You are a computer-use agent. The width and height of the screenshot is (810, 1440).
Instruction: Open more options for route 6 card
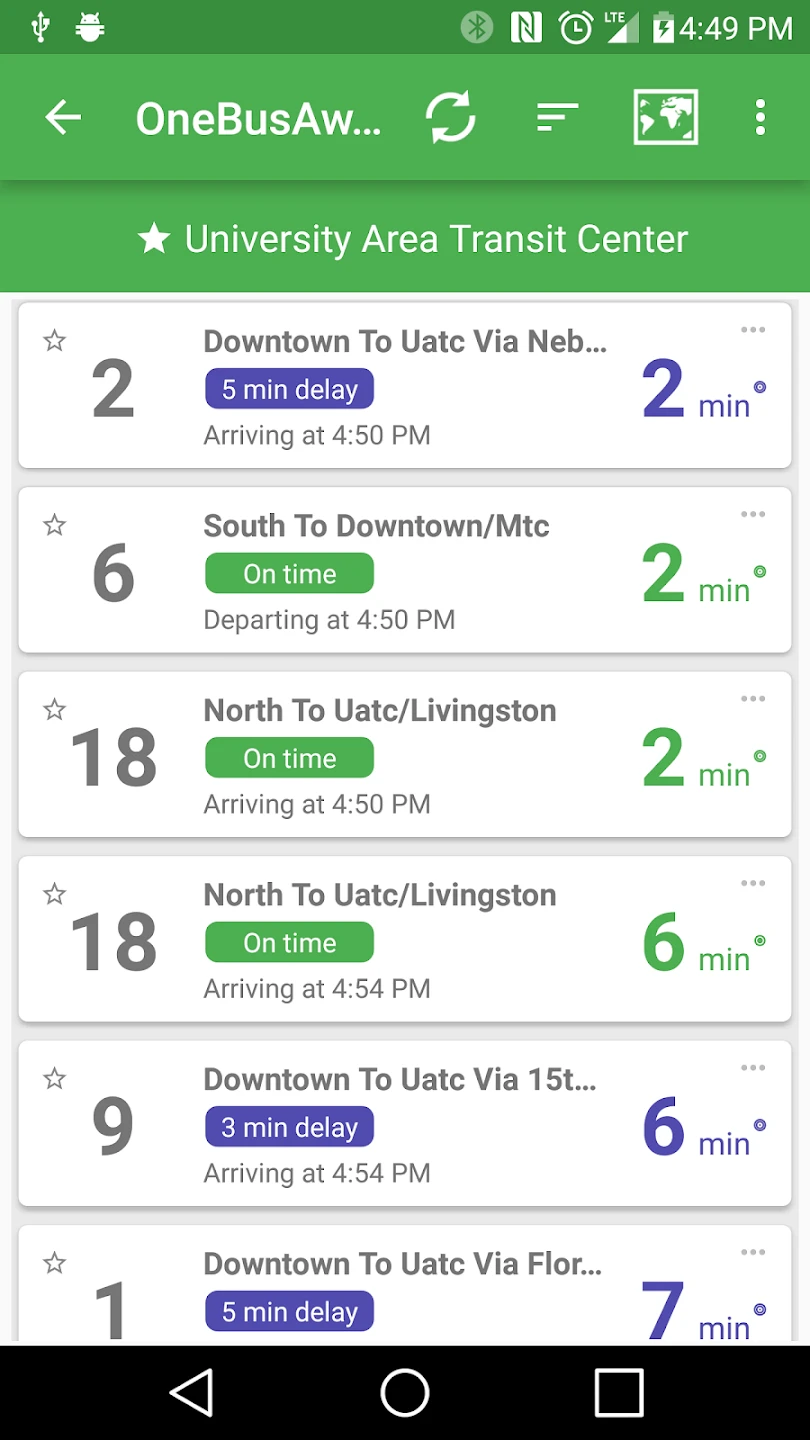click(753, 514)
